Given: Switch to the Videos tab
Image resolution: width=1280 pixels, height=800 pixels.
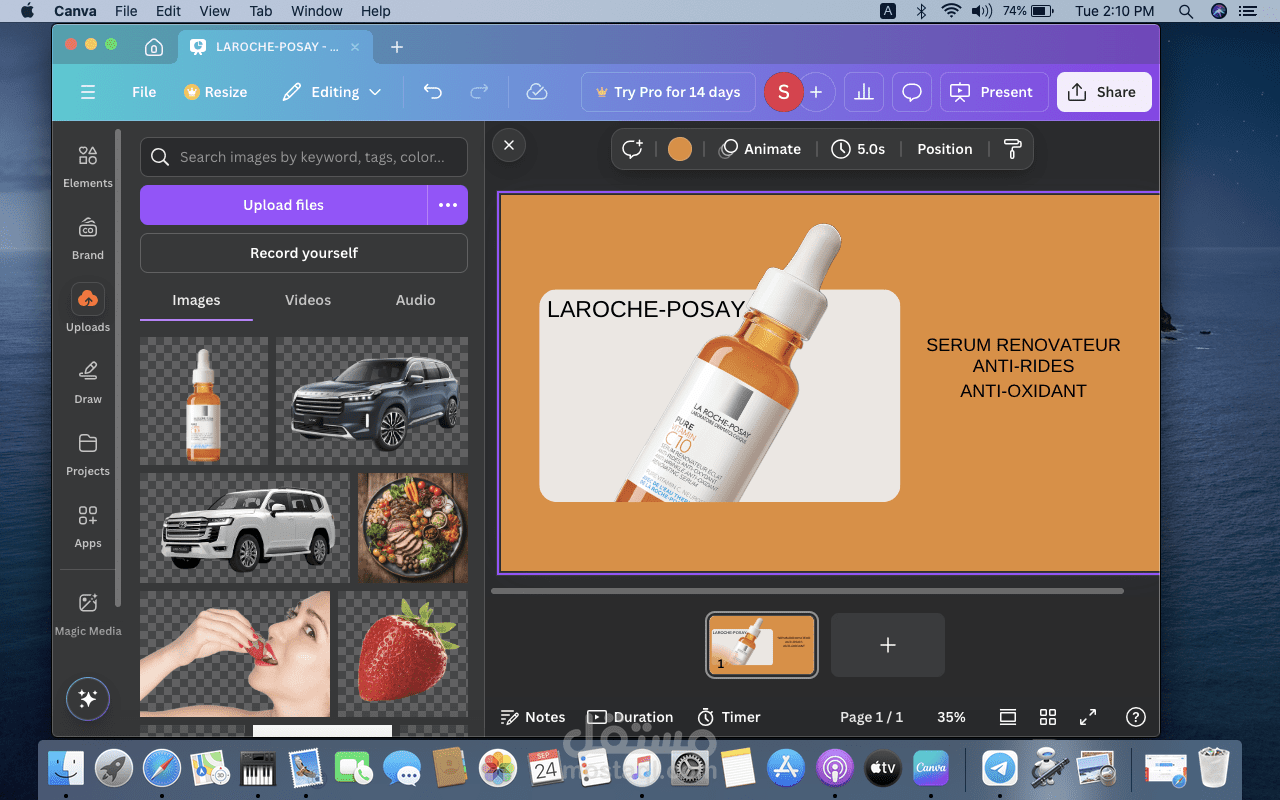Looking at the screenshot, I should [x=308, y=300].
